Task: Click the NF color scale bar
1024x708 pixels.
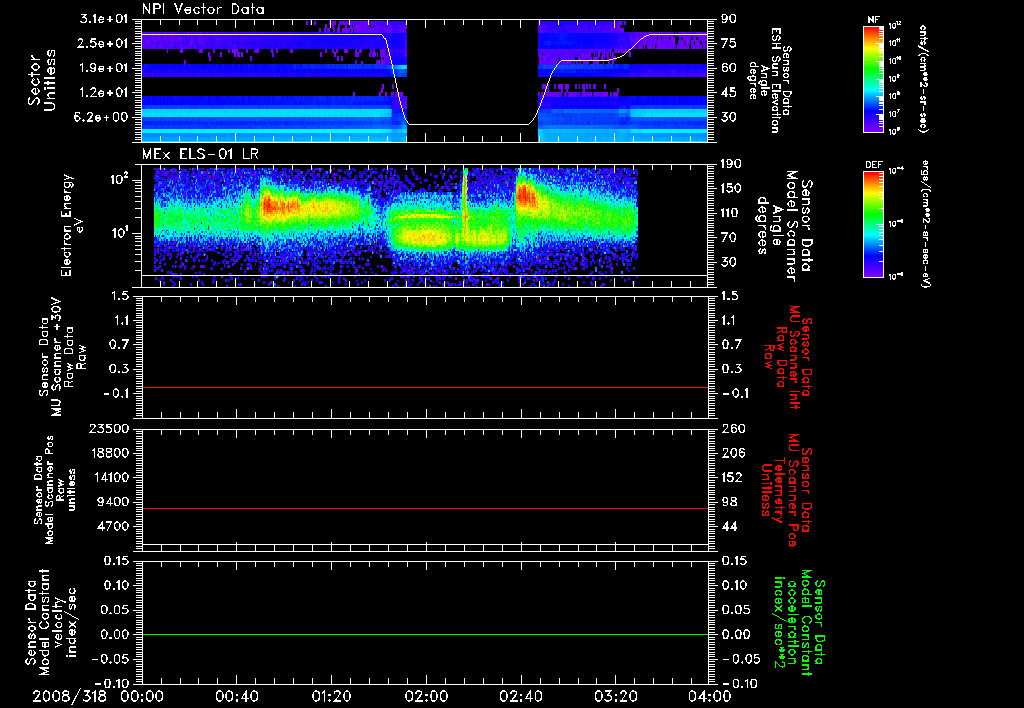Action: click(874, 78)
